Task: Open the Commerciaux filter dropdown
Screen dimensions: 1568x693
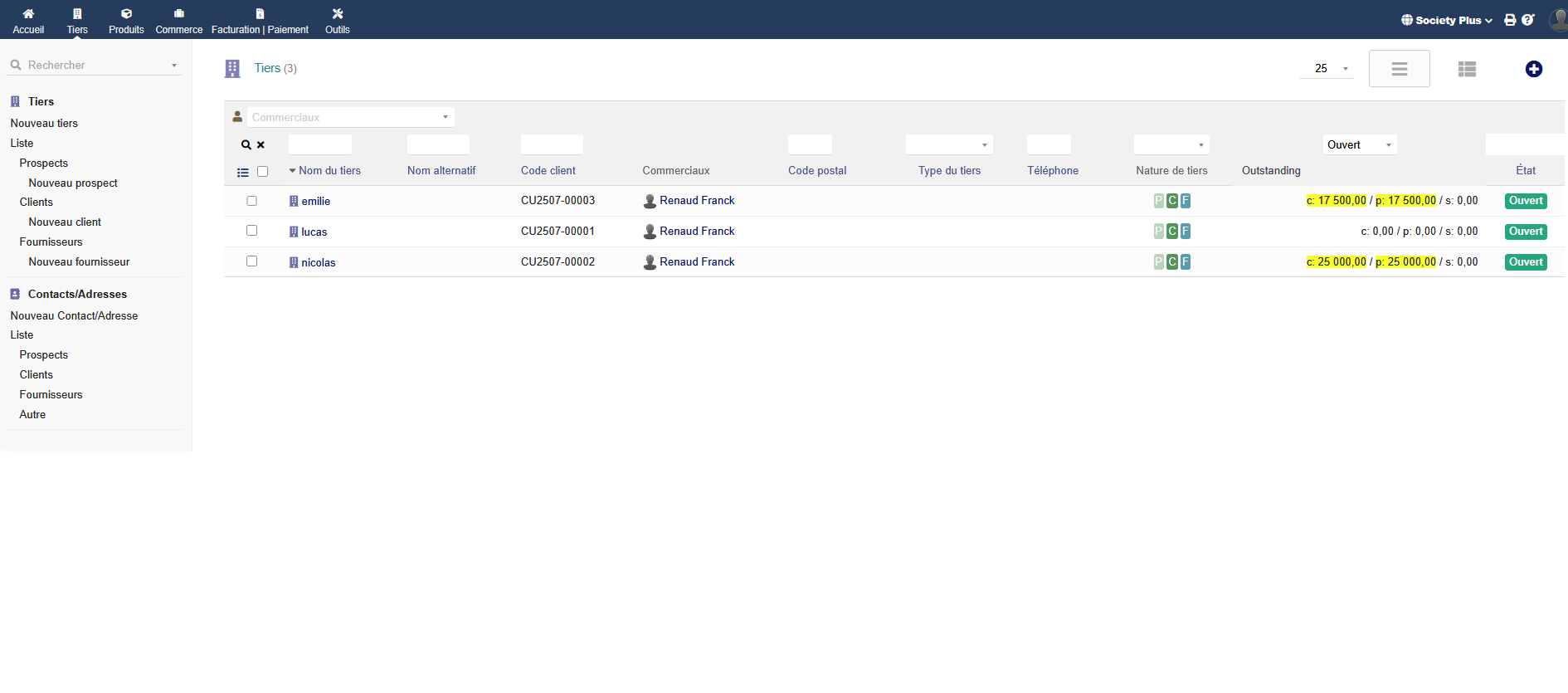Action: [350, 117]
